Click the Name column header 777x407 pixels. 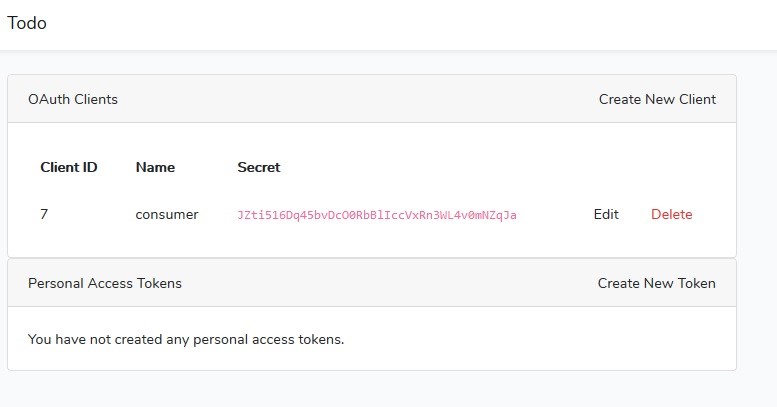coord(155,167)
